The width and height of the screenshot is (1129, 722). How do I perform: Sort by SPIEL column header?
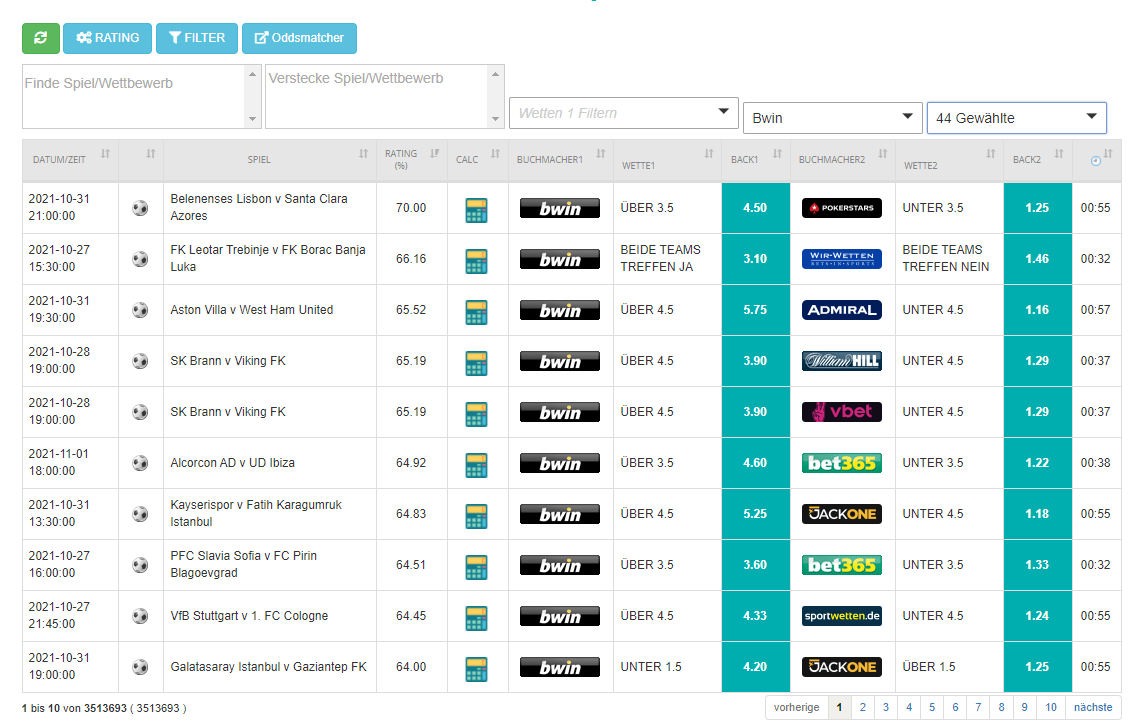pos(270,160)
